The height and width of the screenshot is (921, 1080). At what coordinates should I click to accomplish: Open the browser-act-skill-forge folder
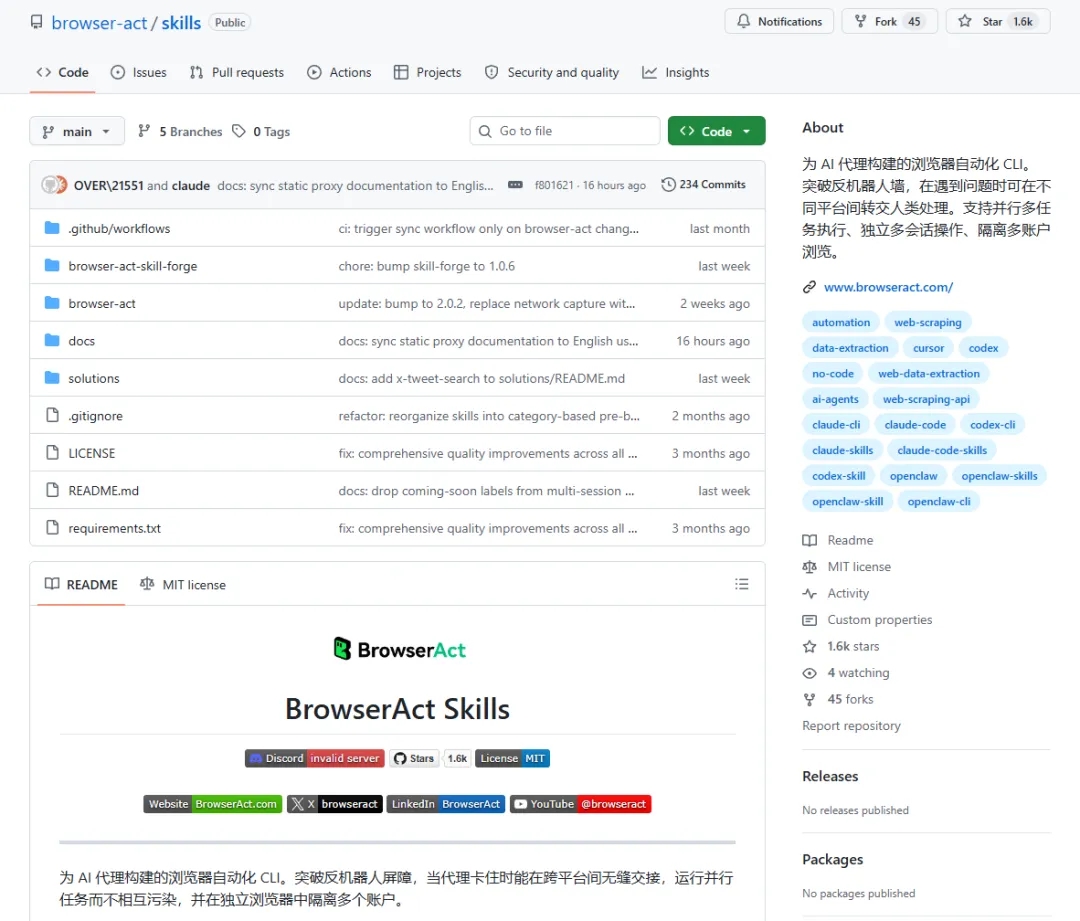132,266
